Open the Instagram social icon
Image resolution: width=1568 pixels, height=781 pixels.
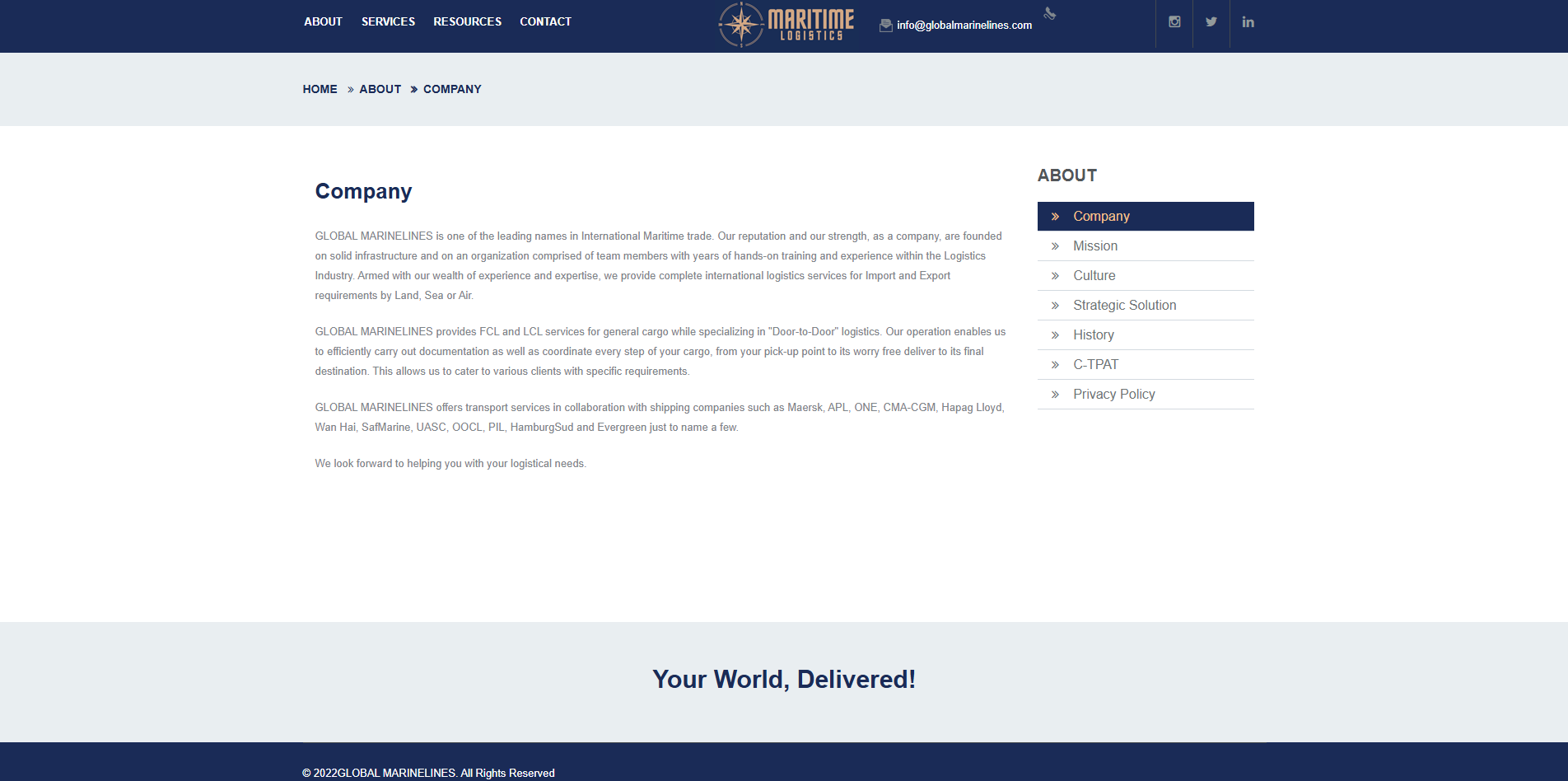coord(1174,22)
